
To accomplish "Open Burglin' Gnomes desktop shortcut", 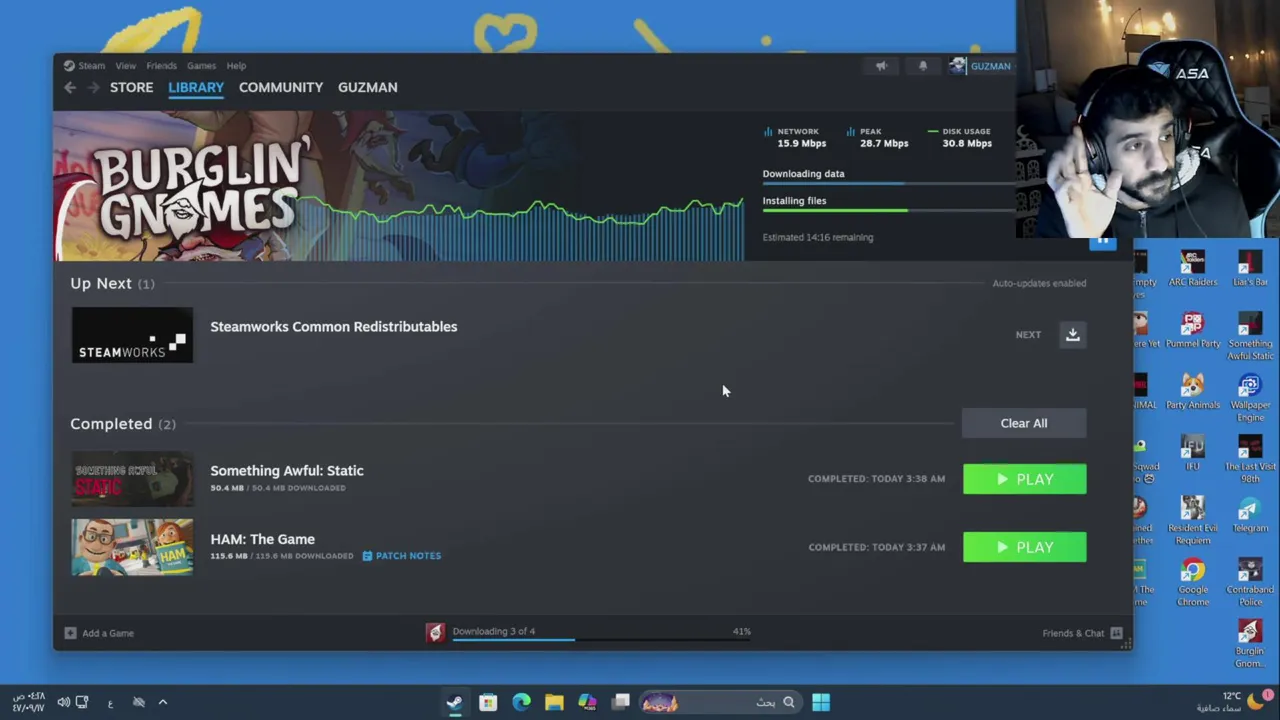I will click(x=1250, y=641).
